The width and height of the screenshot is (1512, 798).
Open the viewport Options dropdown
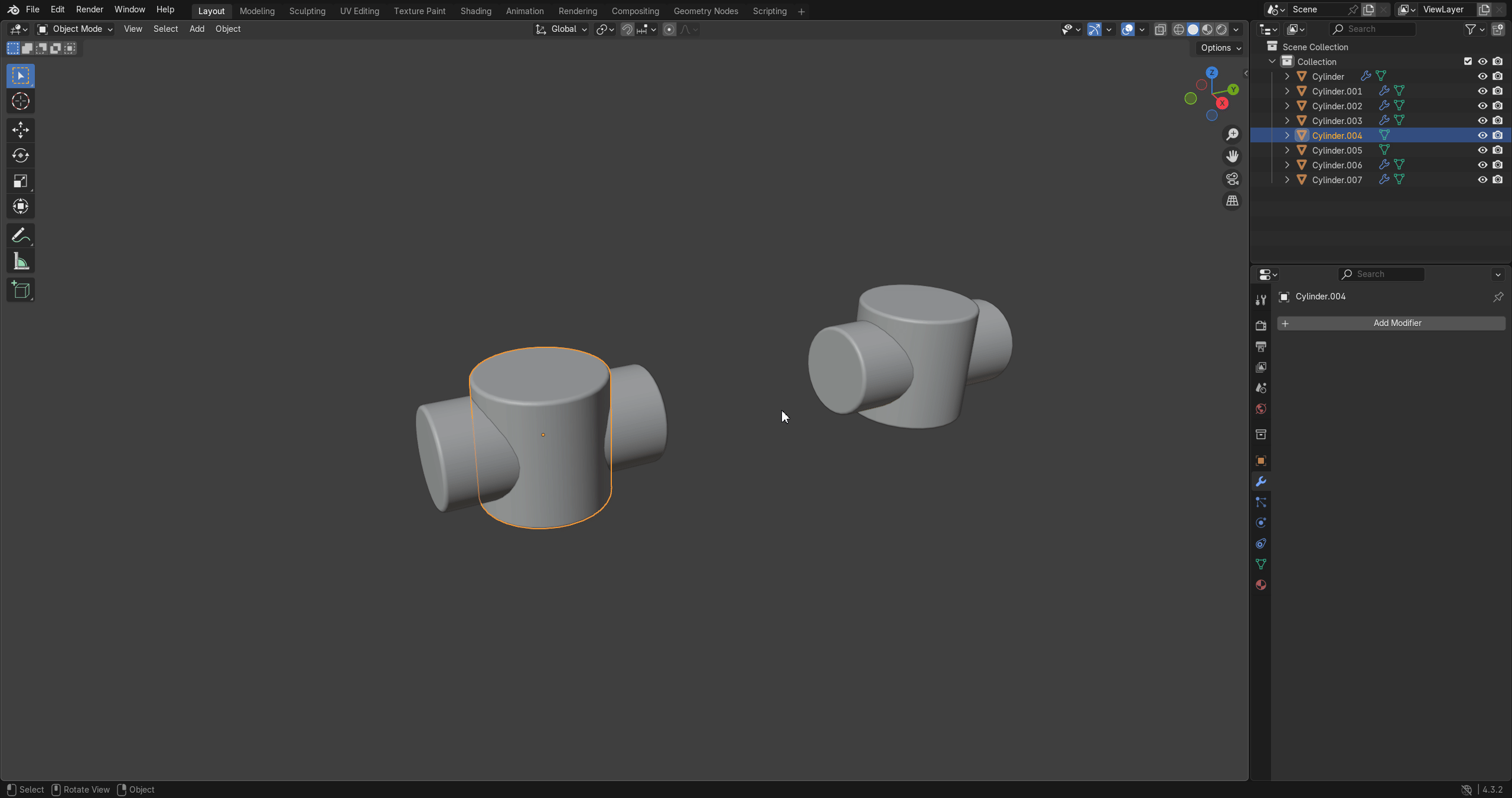tap(1221, 48)
